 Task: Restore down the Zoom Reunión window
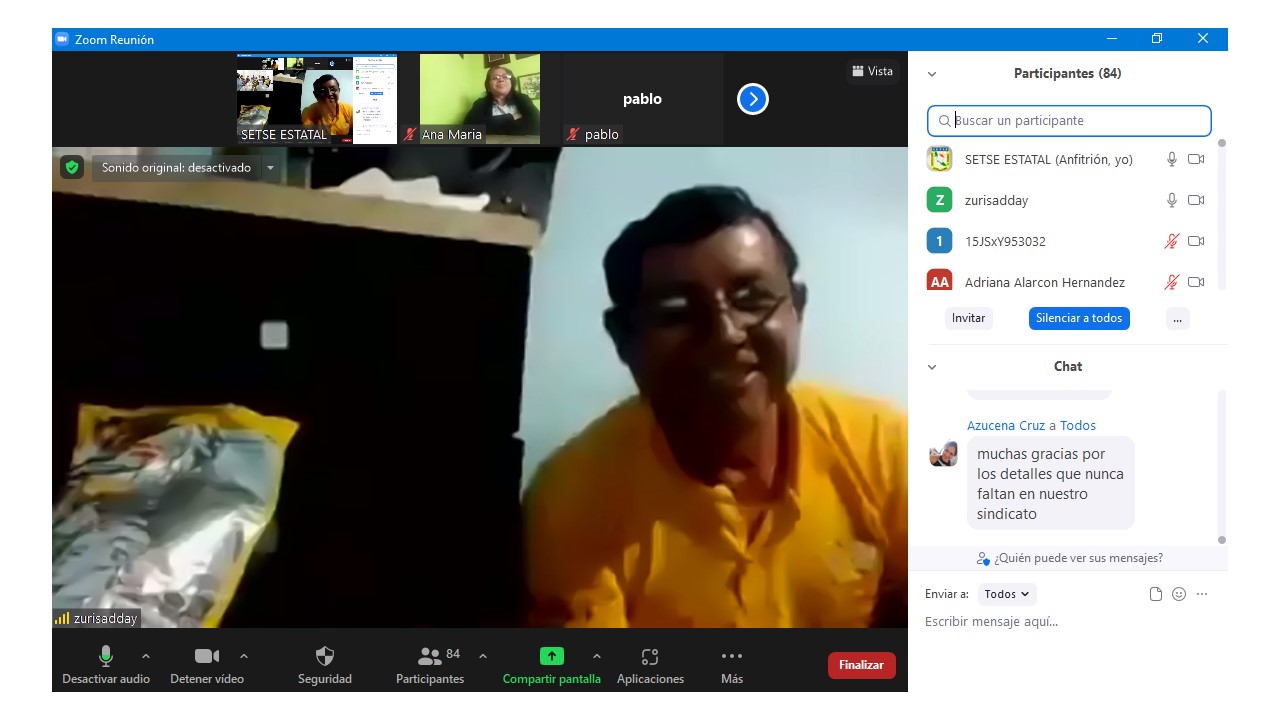1157,39
